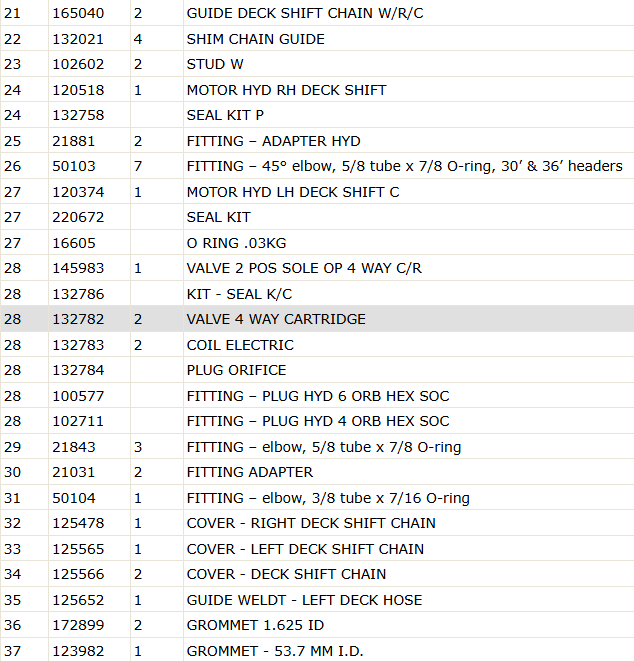Click part number 165040
The width and height of the screenshot is (634, 661).
click(x=78, y=13)
